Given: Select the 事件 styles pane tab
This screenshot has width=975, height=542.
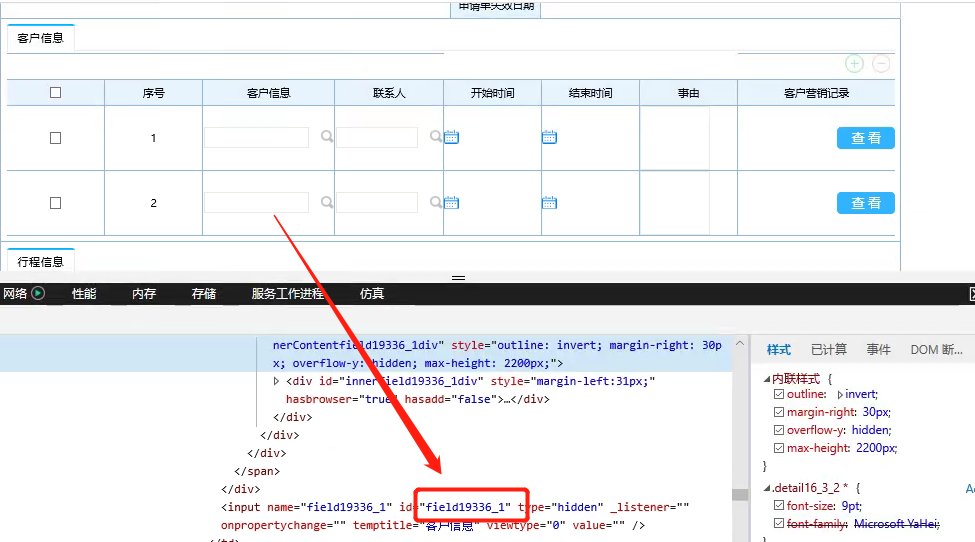Looking at the screenshot, I should click(879, 350).
